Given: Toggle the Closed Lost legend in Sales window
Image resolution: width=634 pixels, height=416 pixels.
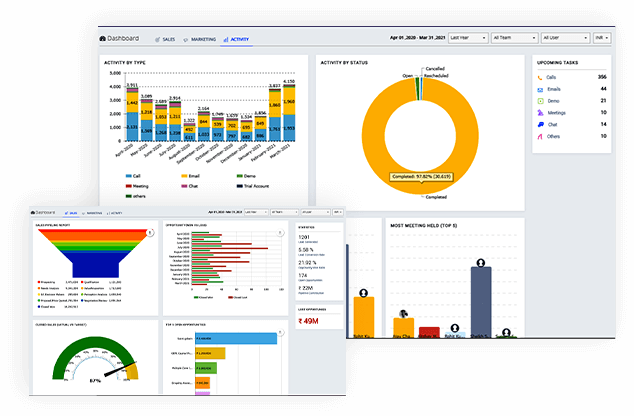Looking at the screenshot, I should pos(238,297).
